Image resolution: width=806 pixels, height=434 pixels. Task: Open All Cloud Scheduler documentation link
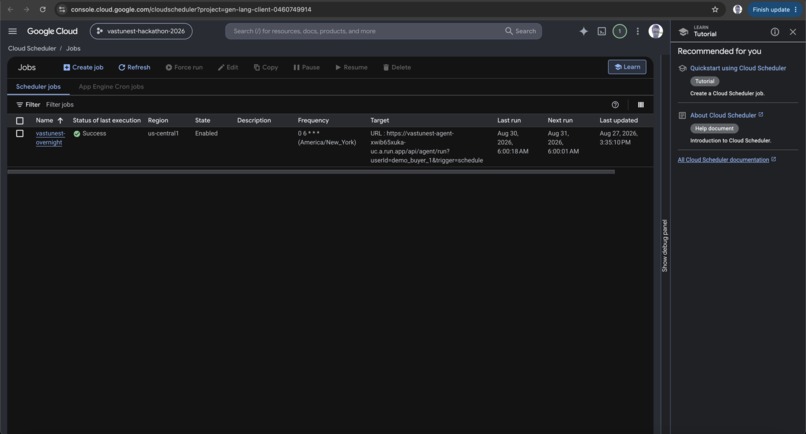tap(723, 160)
